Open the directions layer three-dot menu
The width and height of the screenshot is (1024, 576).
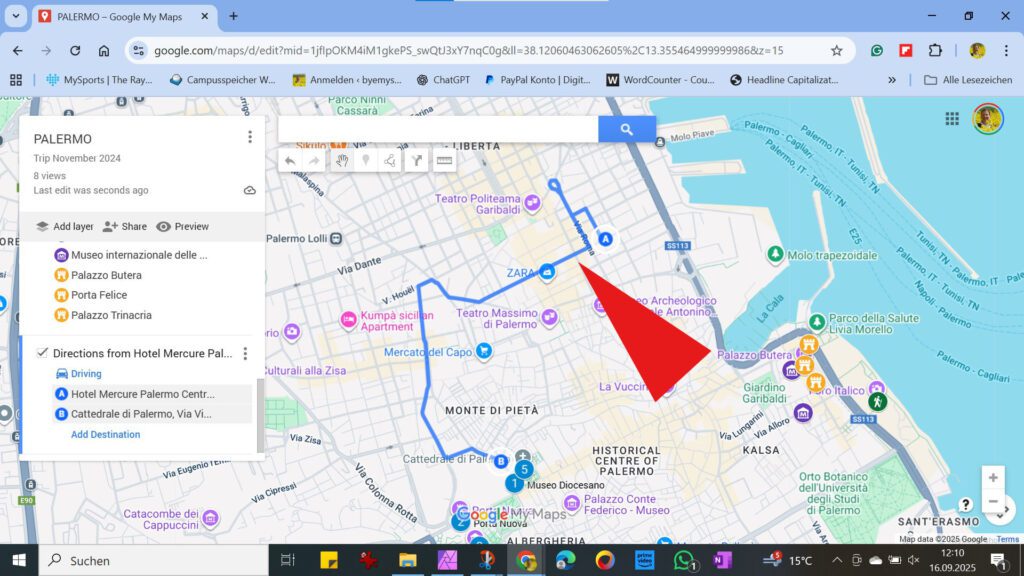pos(245,353)
